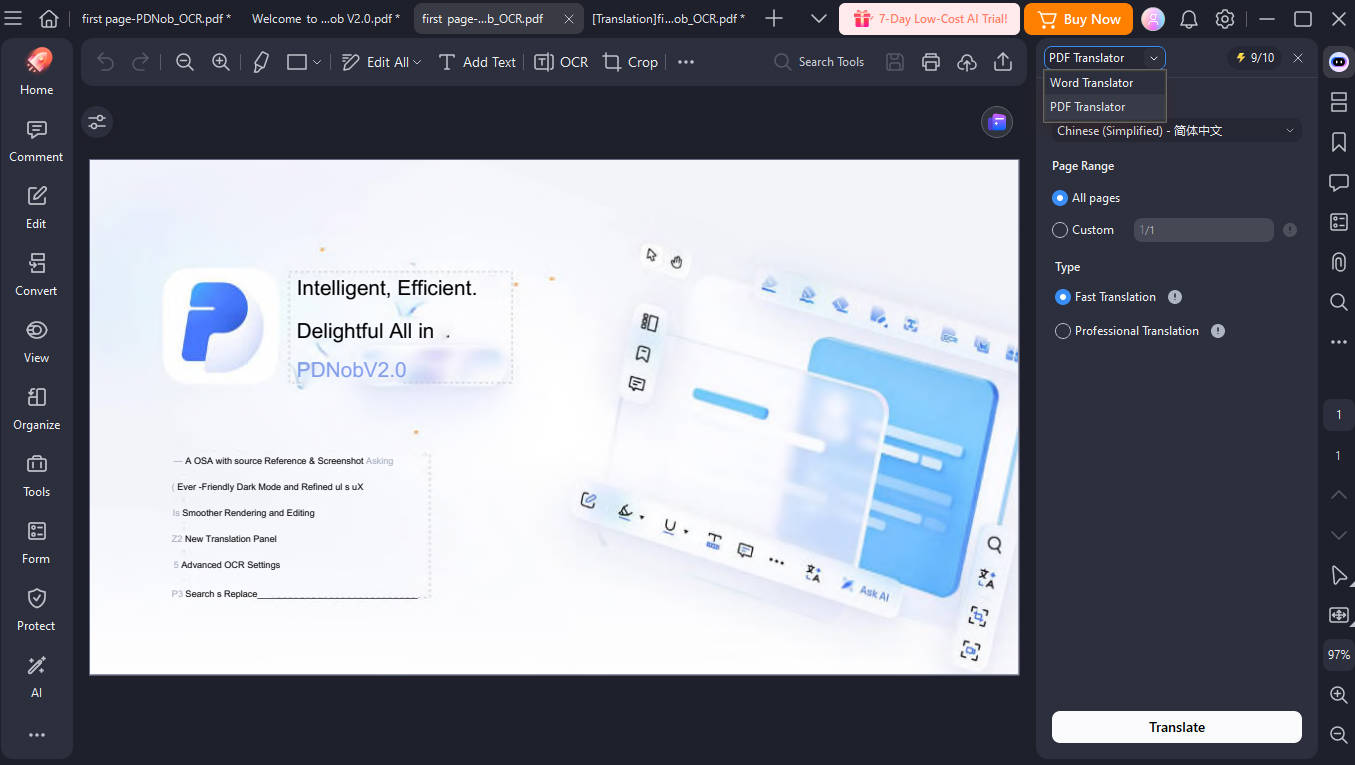Screen dimensions: 1355x765
Task: Open the AI tools in sidebar
Action: tap(36, 677)
